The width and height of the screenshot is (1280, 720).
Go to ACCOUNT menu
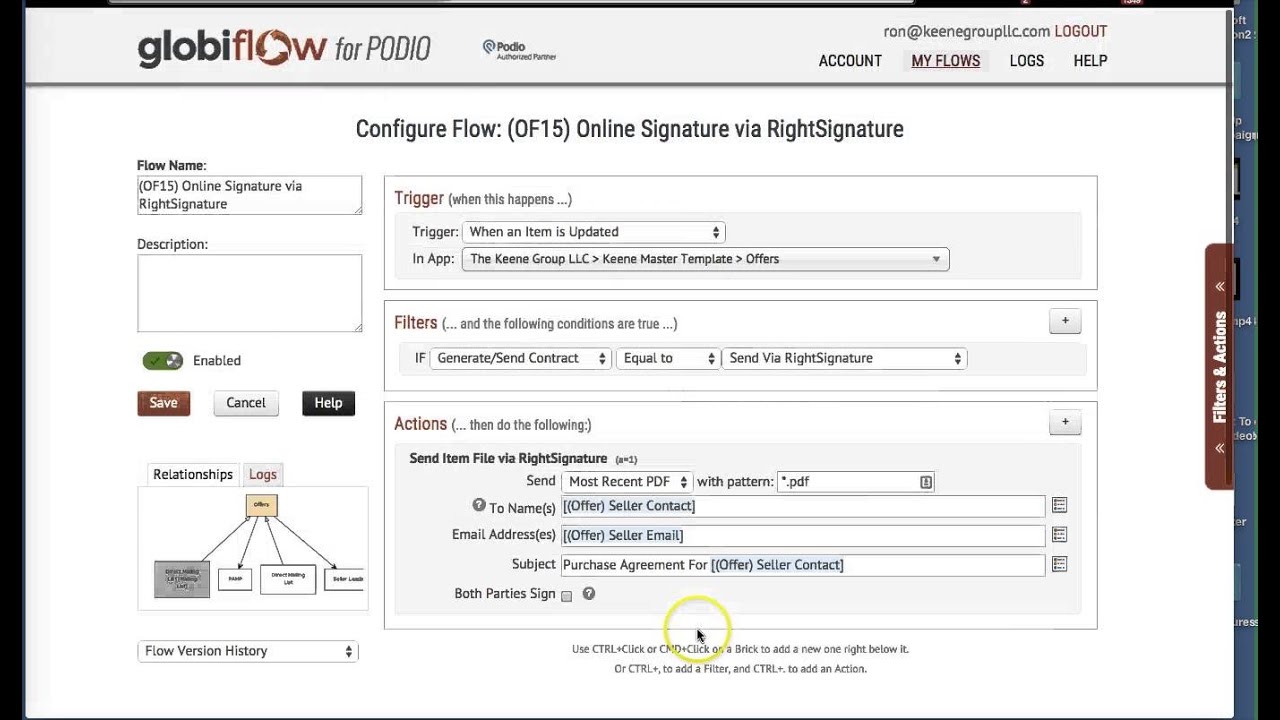coord(850,61)
